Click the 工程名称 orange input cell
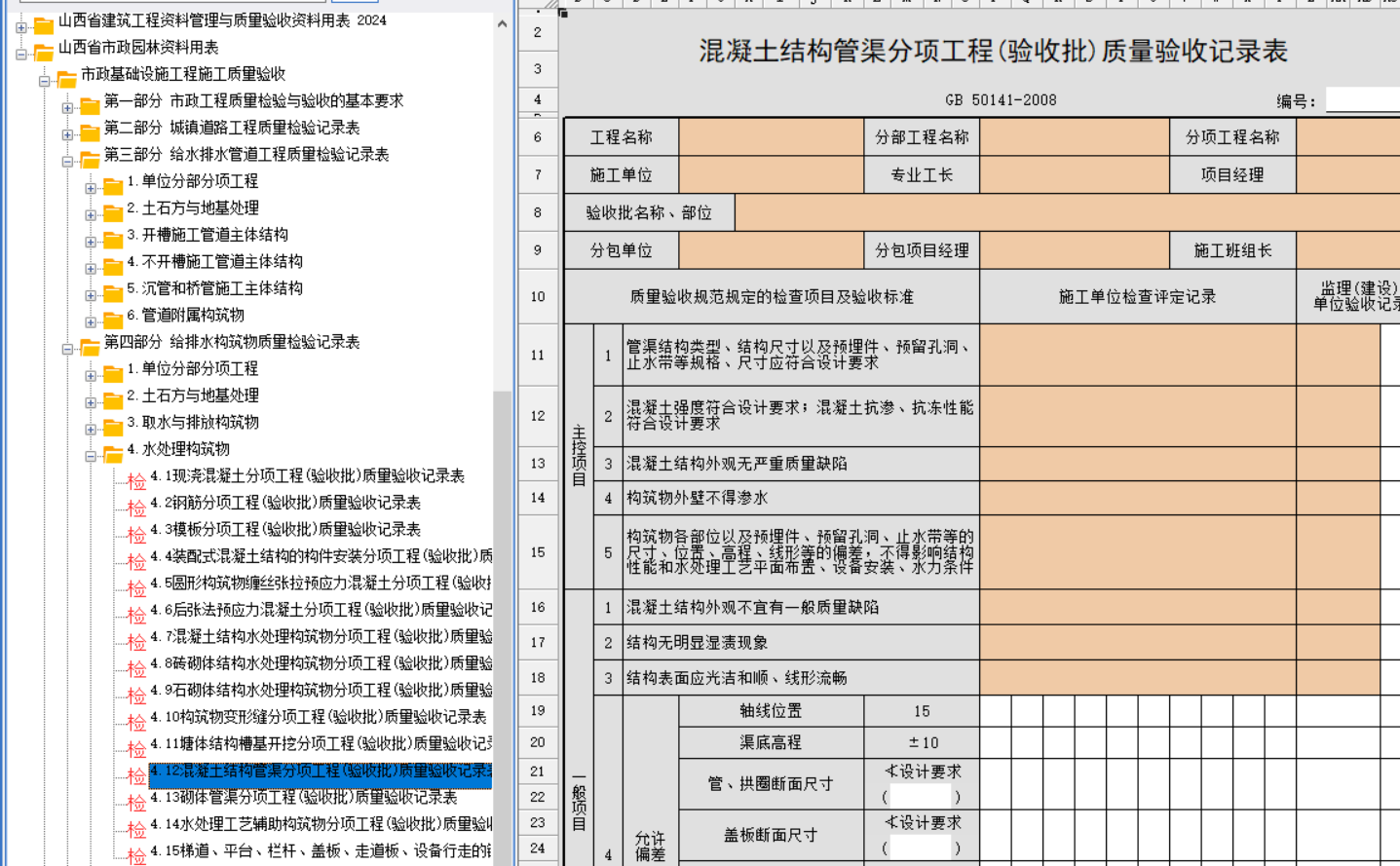1400x866 pixels. tap(771, 137)
